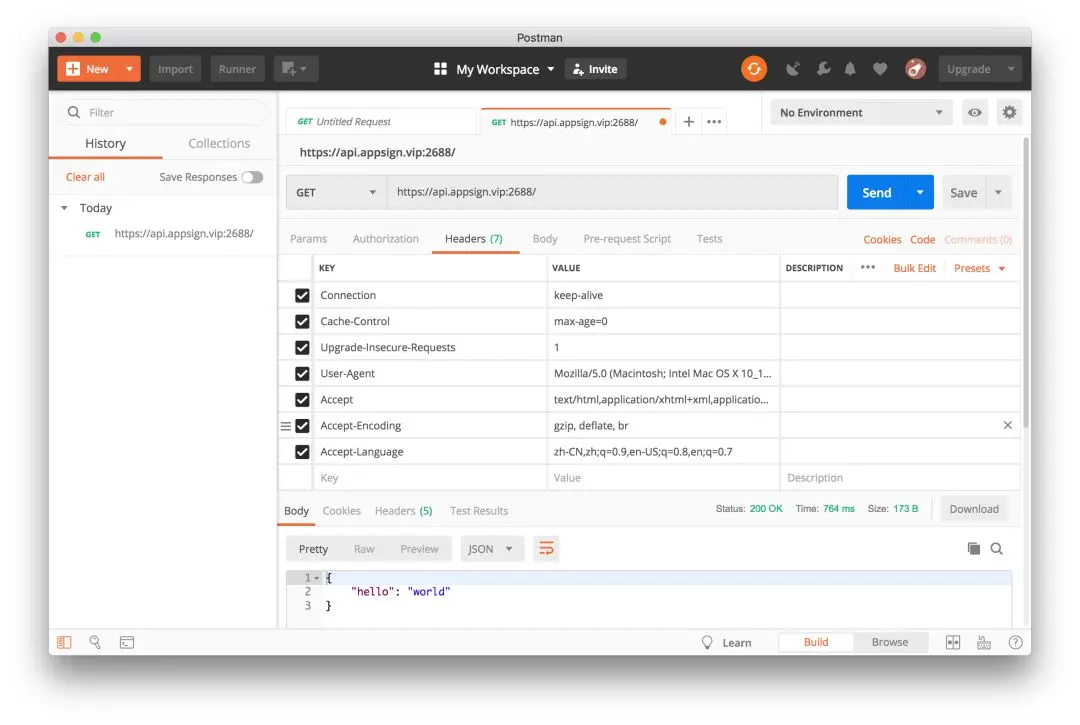Click the heart icon in header
Screen dimensions: 1080x725
(x=880, y=69)
